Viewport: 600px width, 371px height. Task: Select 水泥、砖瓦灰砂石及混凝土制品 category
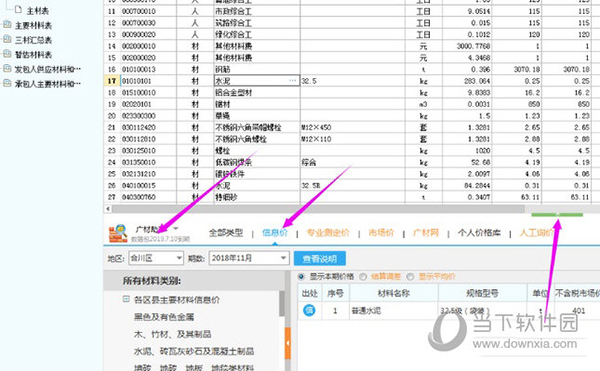(194, 351)
